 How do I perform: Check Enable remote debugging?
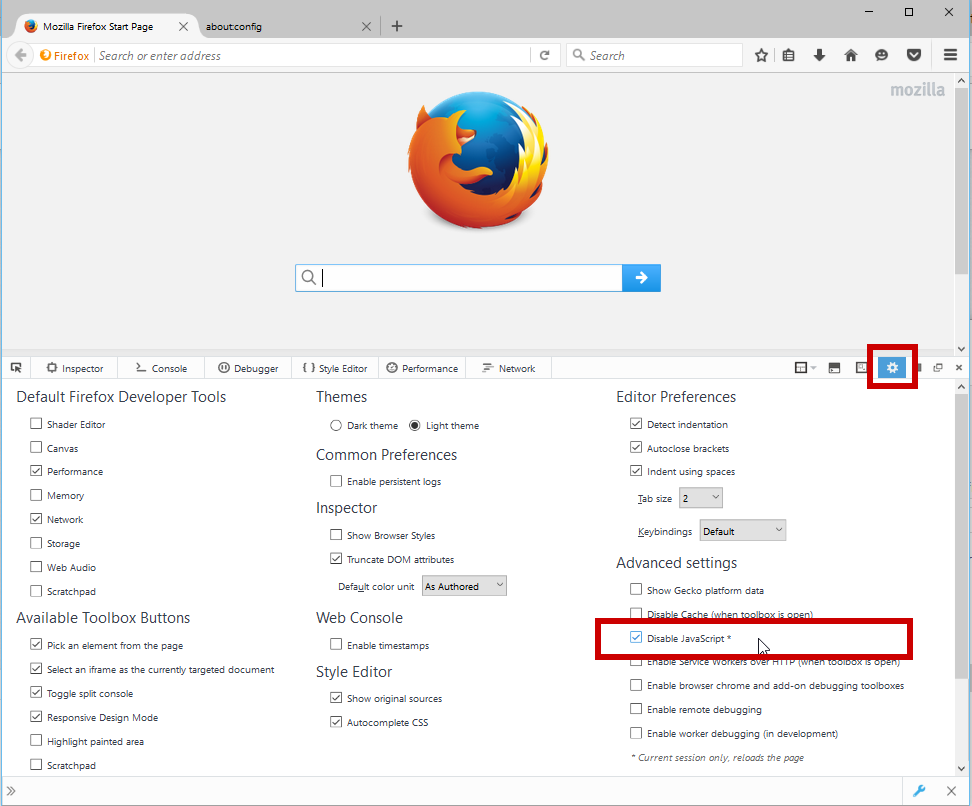point(636,709)
